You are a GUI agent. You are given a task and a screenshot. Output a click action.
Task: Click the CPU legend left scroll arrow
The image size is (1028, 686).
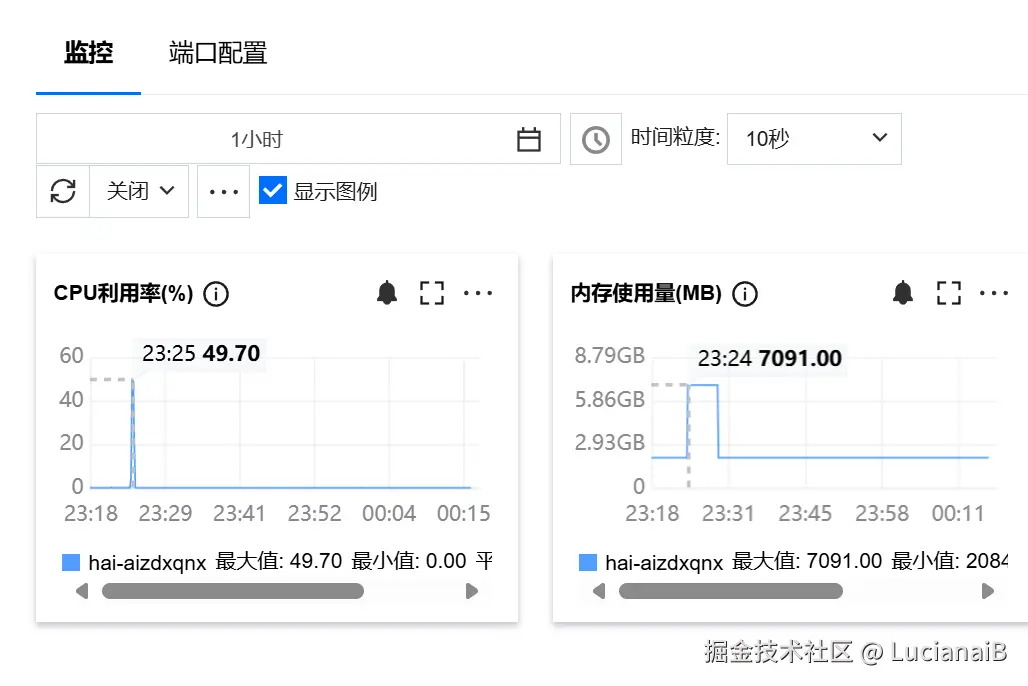pyautogui.click(x=82, y=592)
